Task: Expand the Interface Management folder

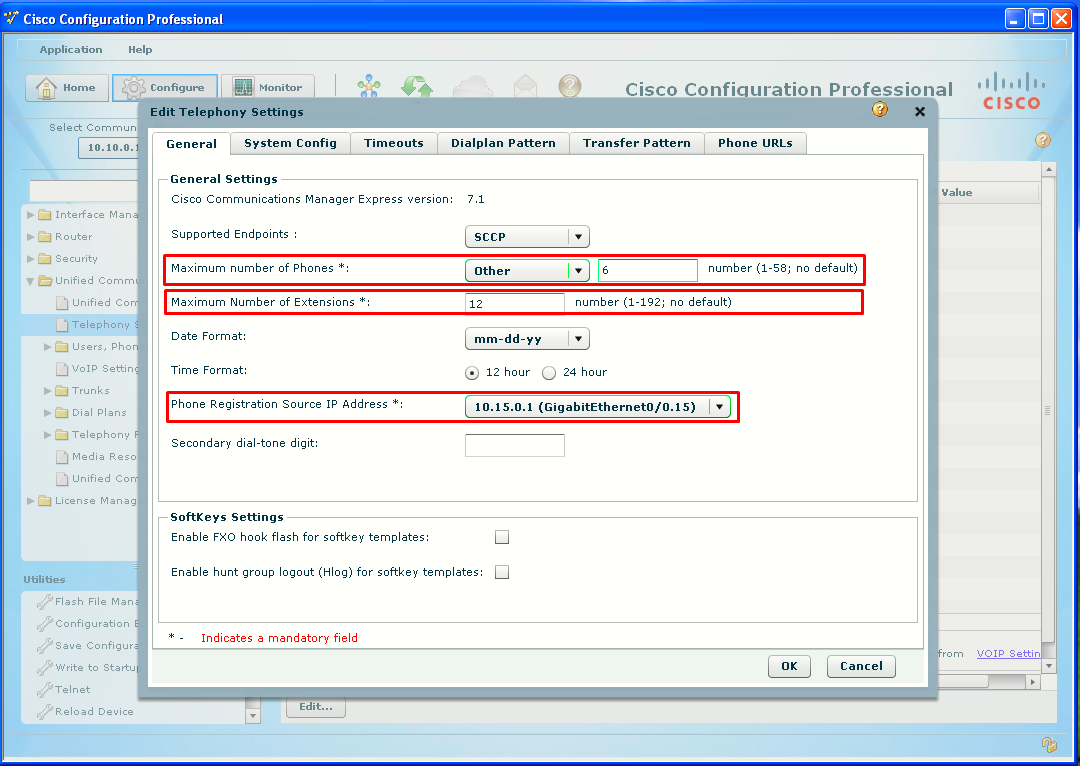Action: (x=30, y=215)
